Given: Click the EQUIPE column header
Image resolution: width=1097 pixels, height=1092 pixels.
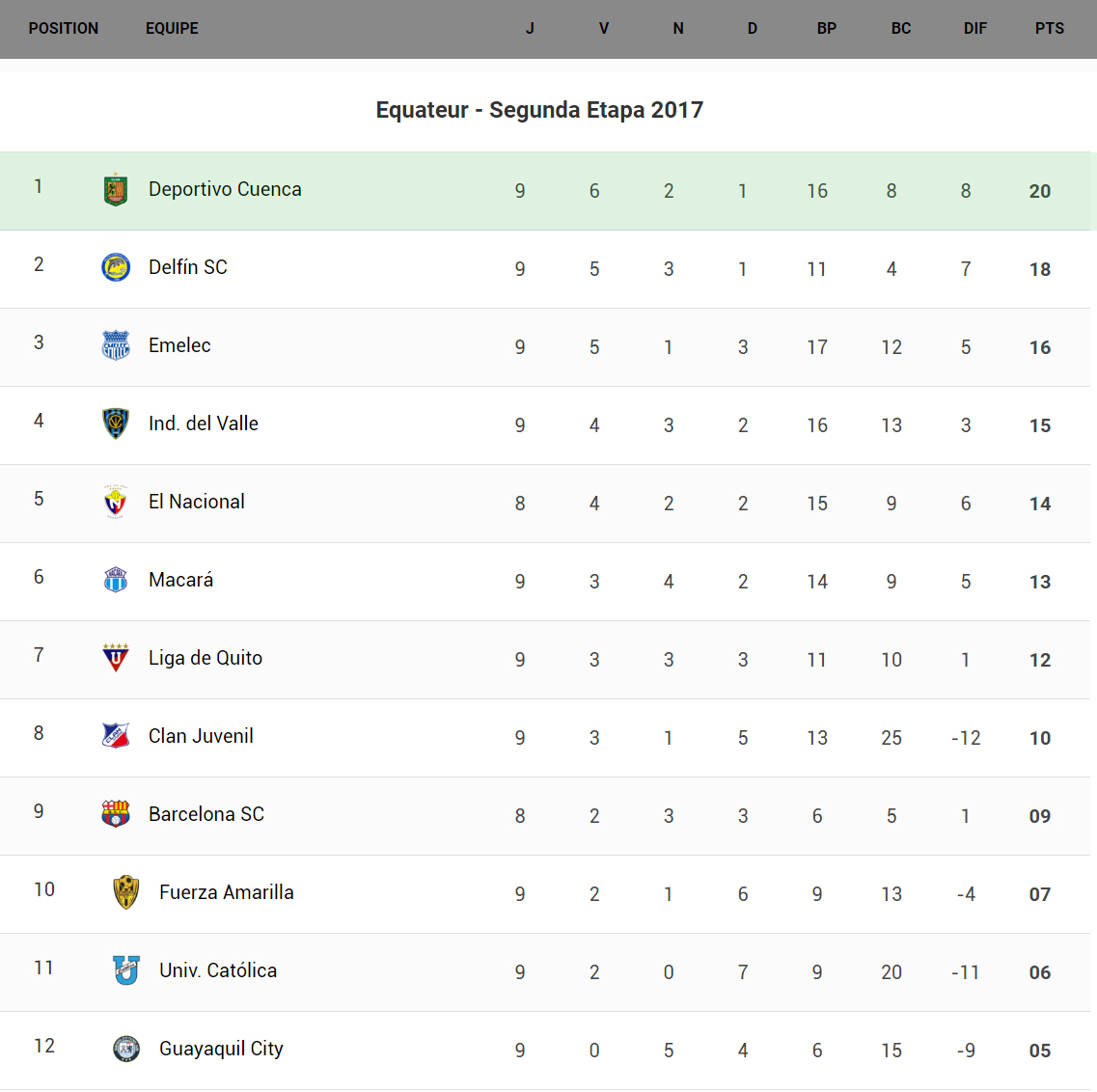Looking at the screenshot, I should (172, 29).
